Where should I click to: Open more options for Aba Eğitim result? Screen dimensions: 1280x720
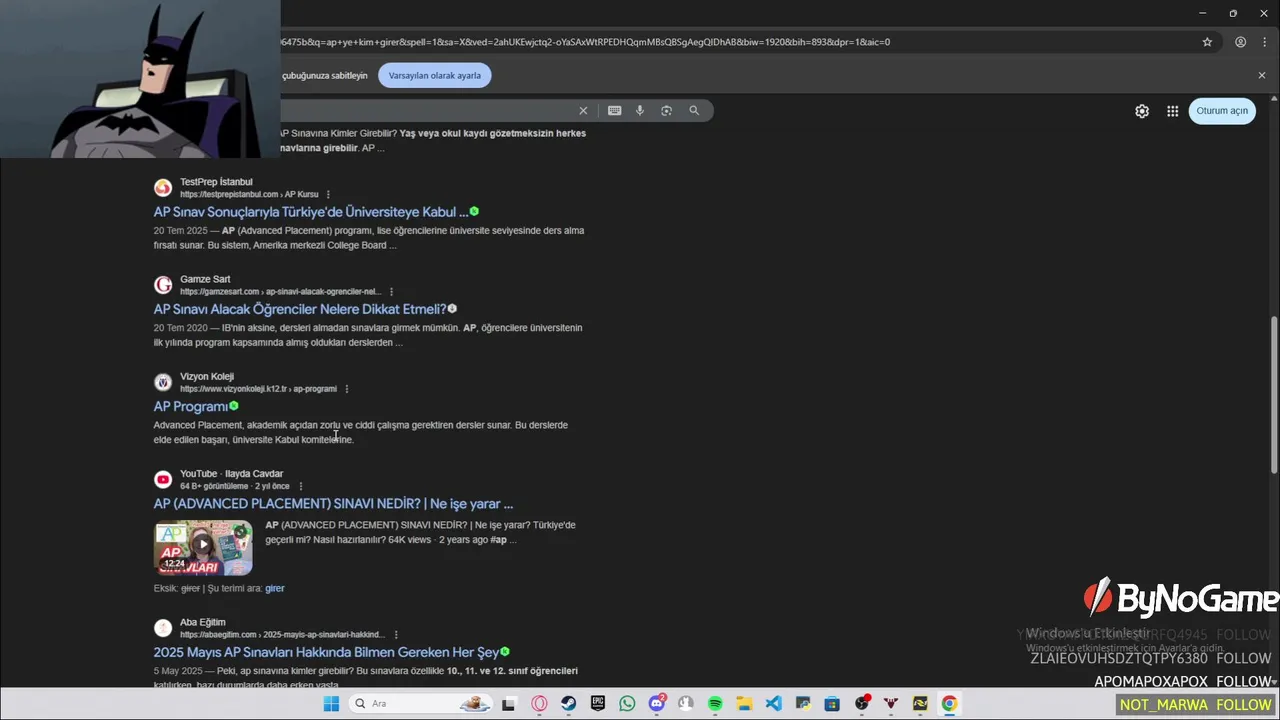coord(396,635)
